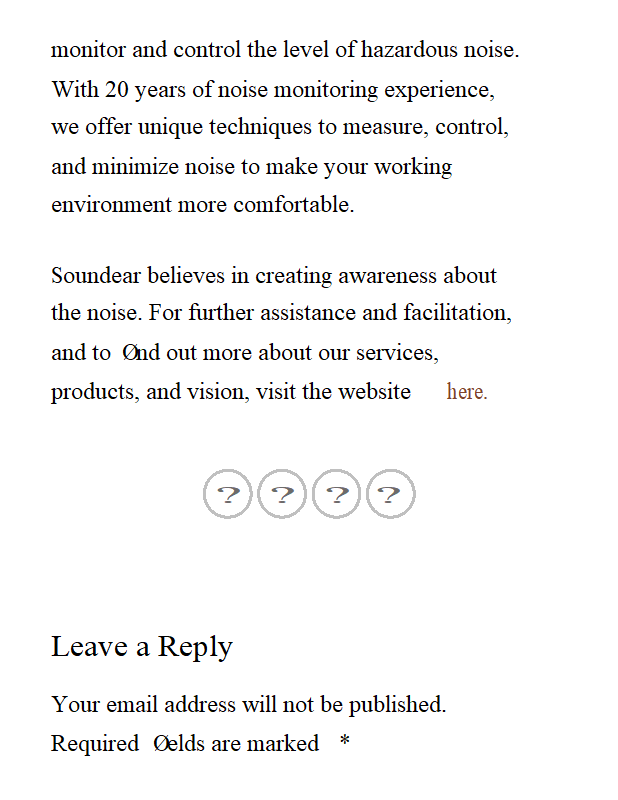618x800 pixels.
Task: Open the 'here.' website link
Action: pyautogui.click(x=466, y=392)
